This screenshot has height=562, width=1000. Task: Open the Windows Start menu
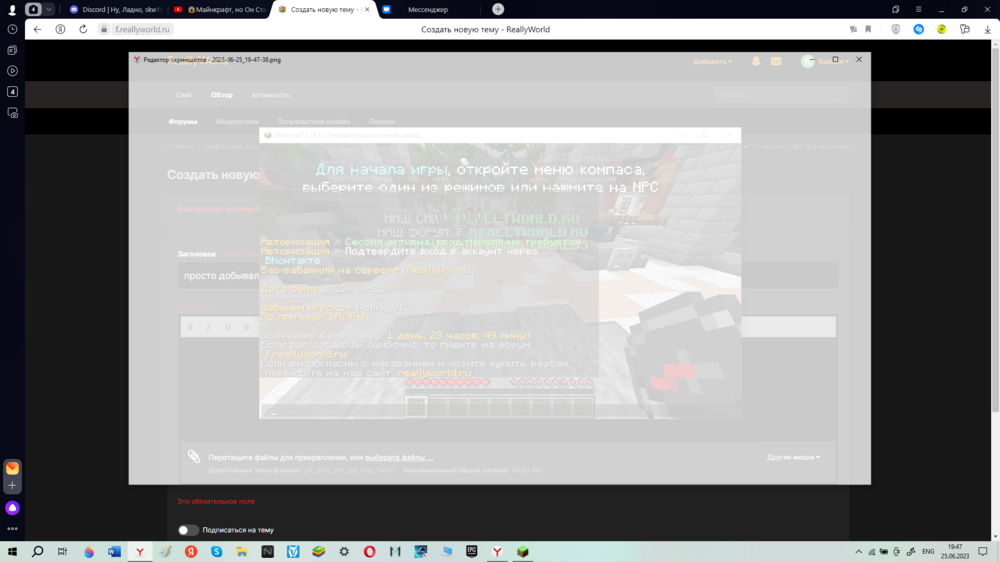pos(12,552)
